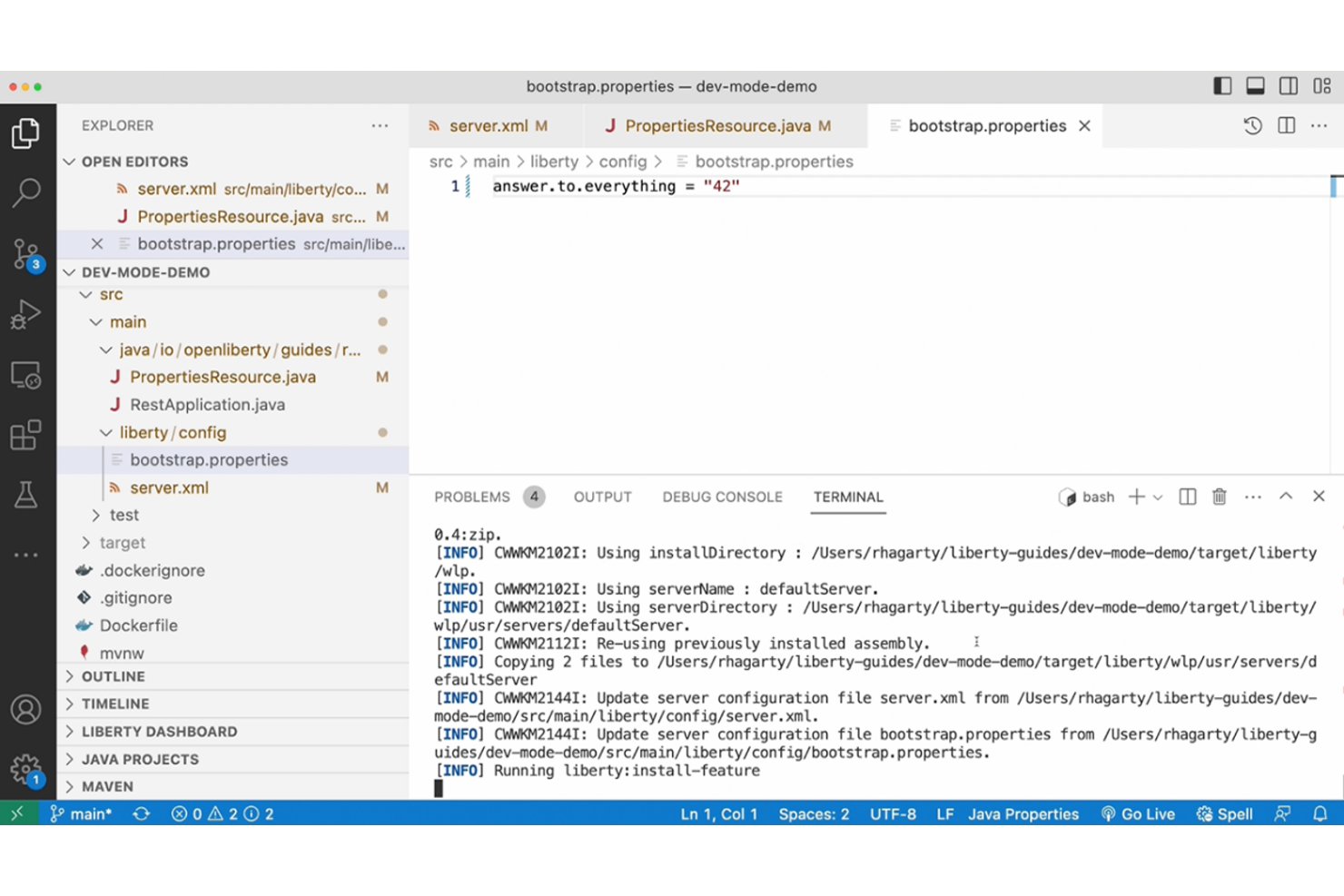Open the Debug Console panel tab
This screenshot has width=1344, height=896.
pos(722,497)
